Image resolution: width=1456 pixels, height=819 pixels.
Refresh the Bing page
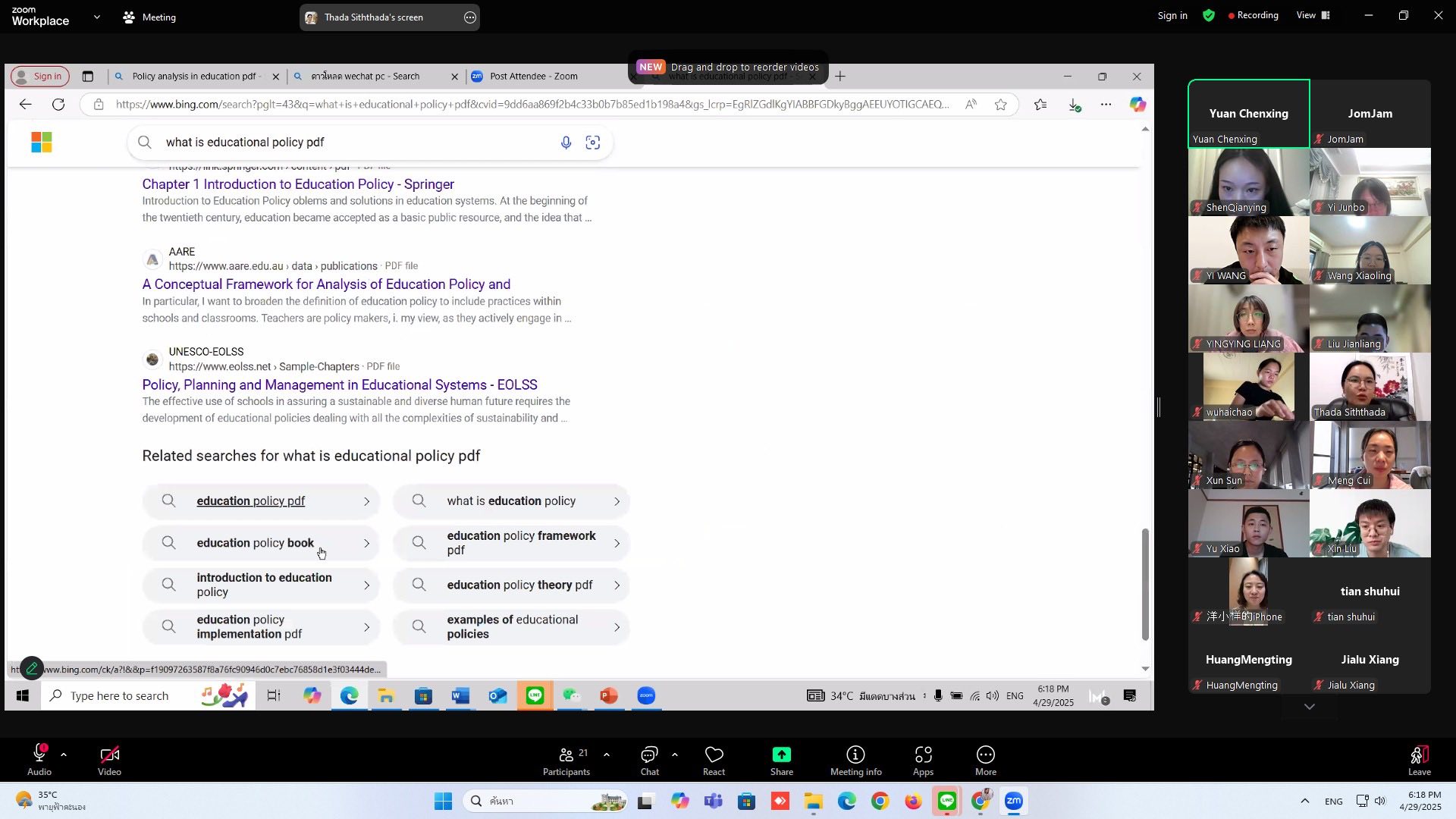(x=58, y=105)
